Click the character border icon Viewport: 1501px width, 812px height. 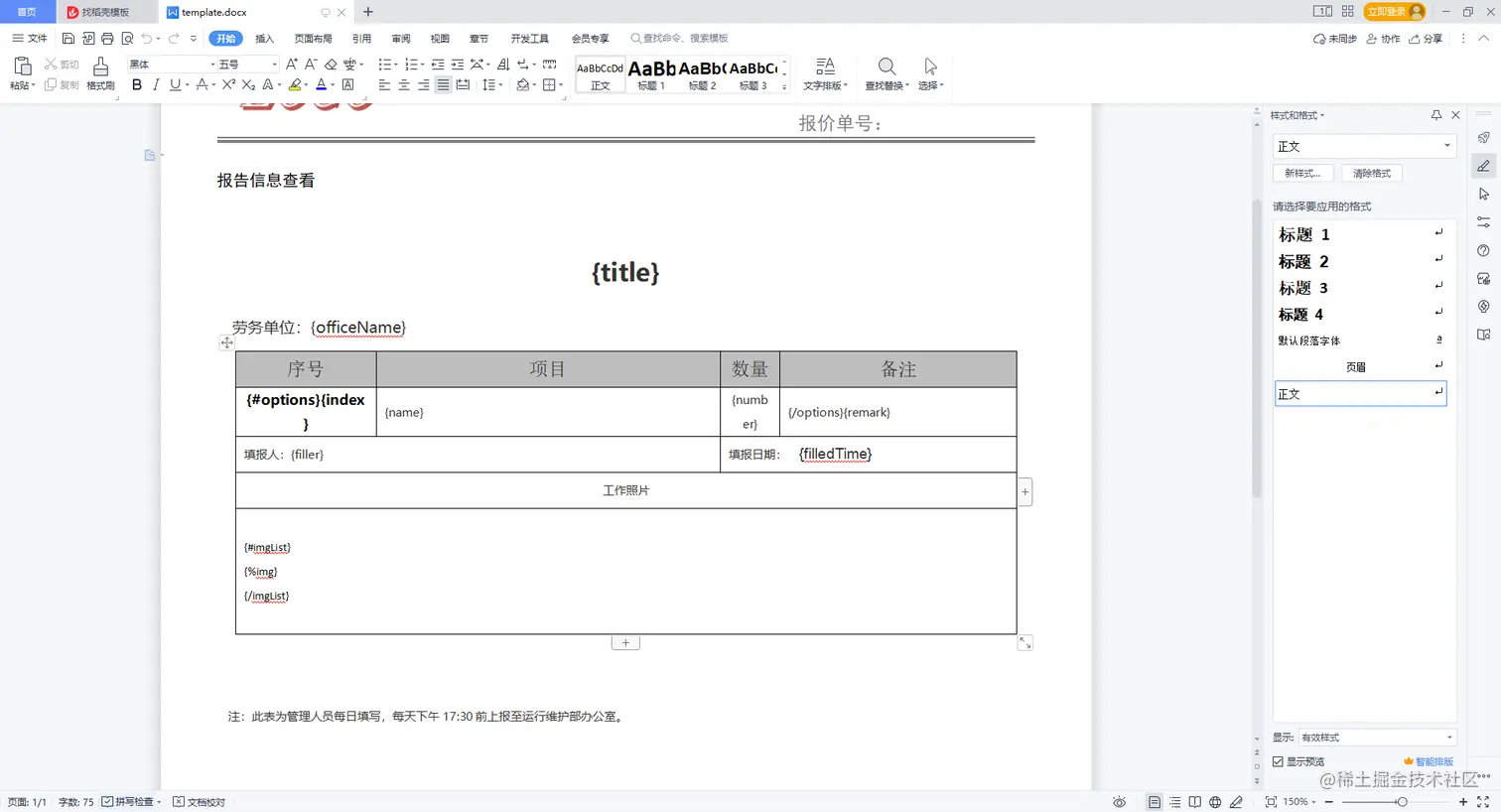point(348,85)
